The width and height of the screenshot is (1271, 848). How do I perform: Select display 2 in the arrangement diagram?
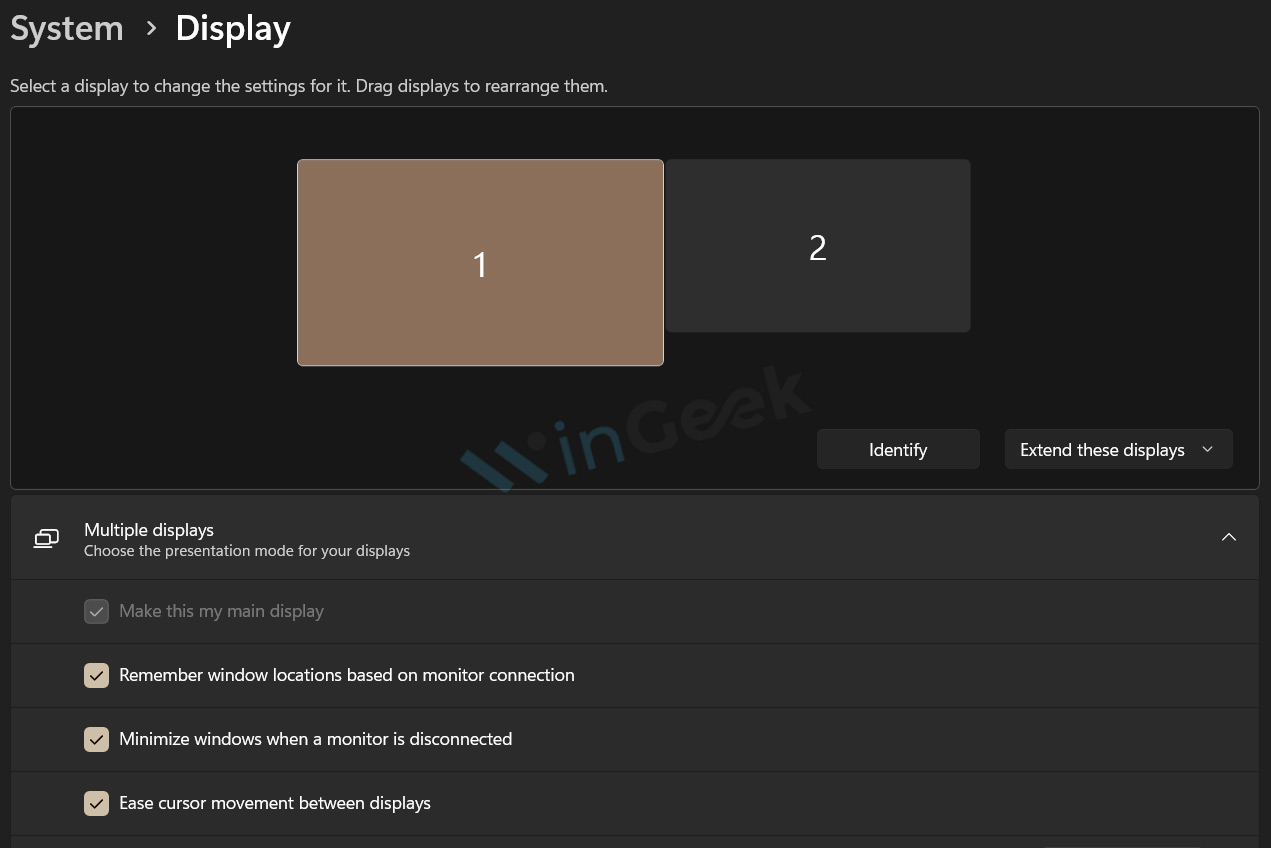click(818, 245)
